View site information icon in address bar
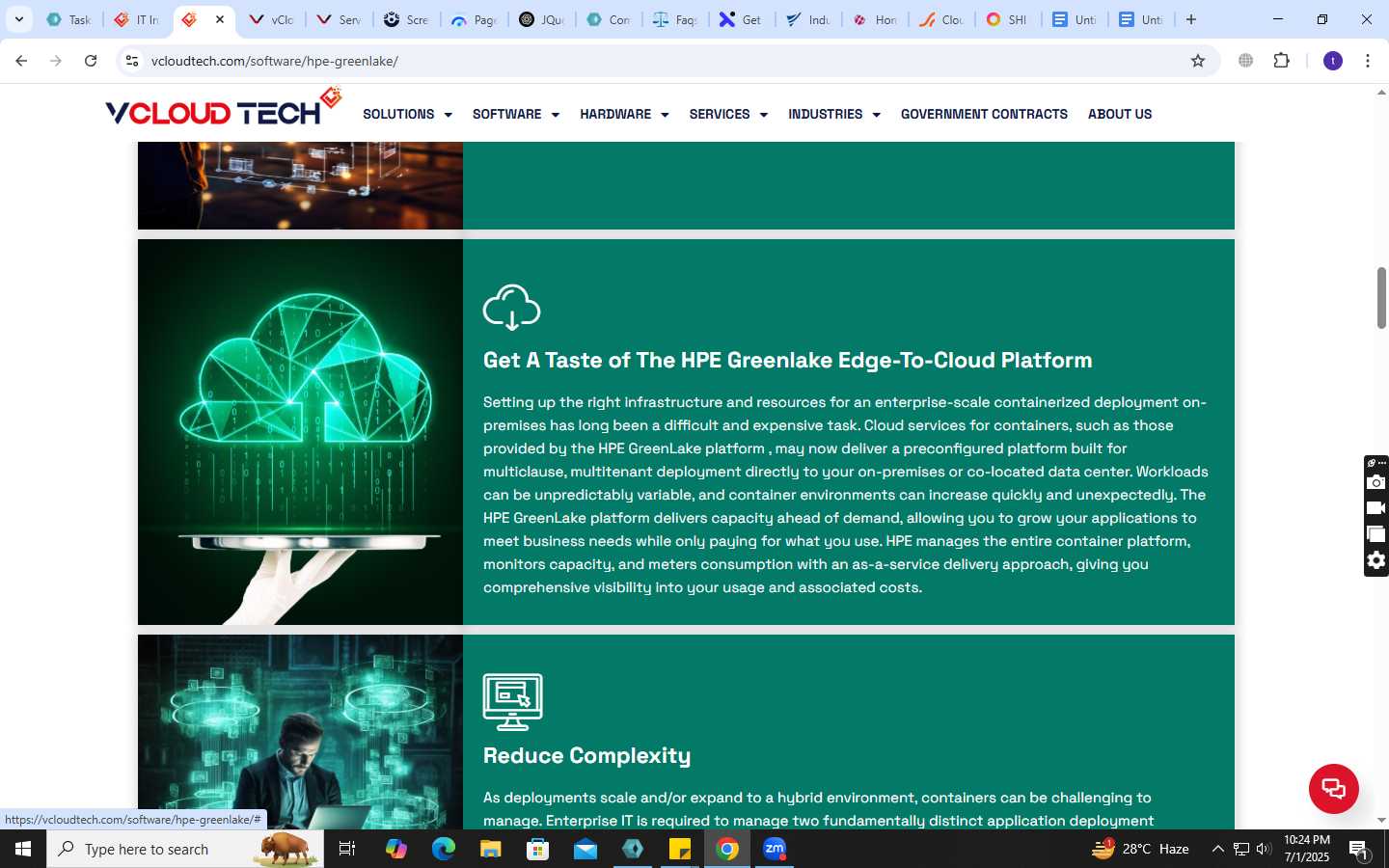Viewport: 1389px width, 868px height. coord(132,61)
